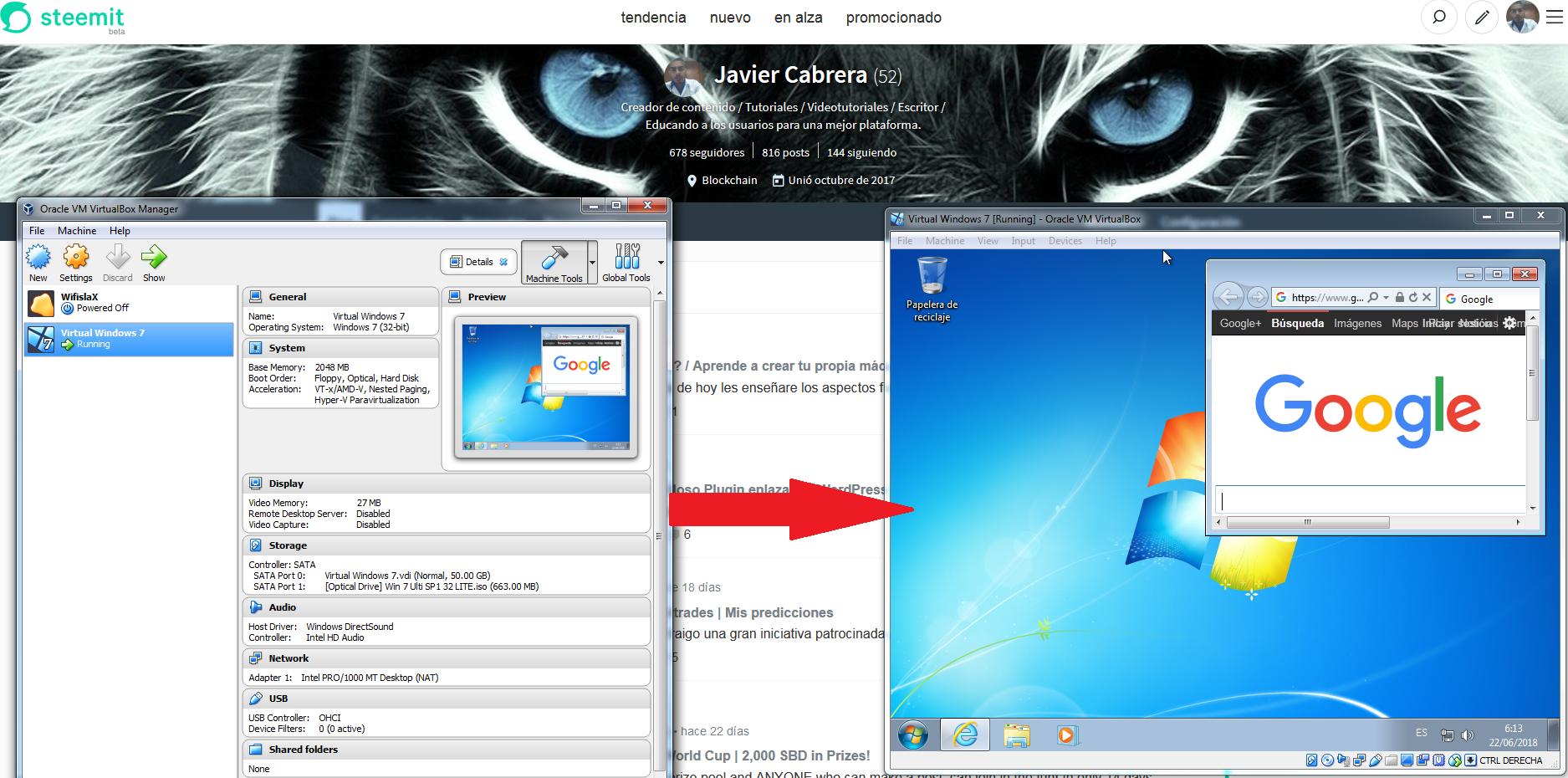Open the address bar autocomplete dropdown arrow

point(1386,298)
